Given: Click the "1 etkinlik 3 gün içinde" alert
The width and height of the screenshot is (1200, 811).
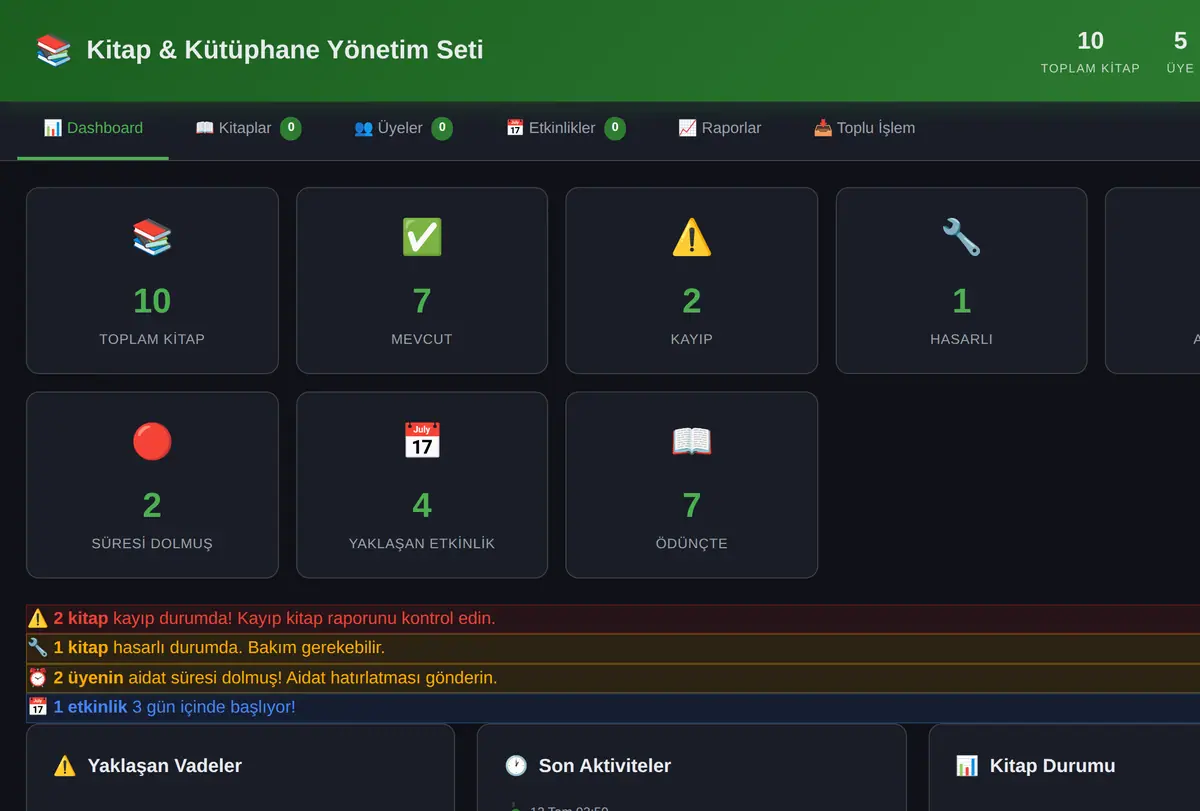Looking at the screenshot, I should click(613, 707).
